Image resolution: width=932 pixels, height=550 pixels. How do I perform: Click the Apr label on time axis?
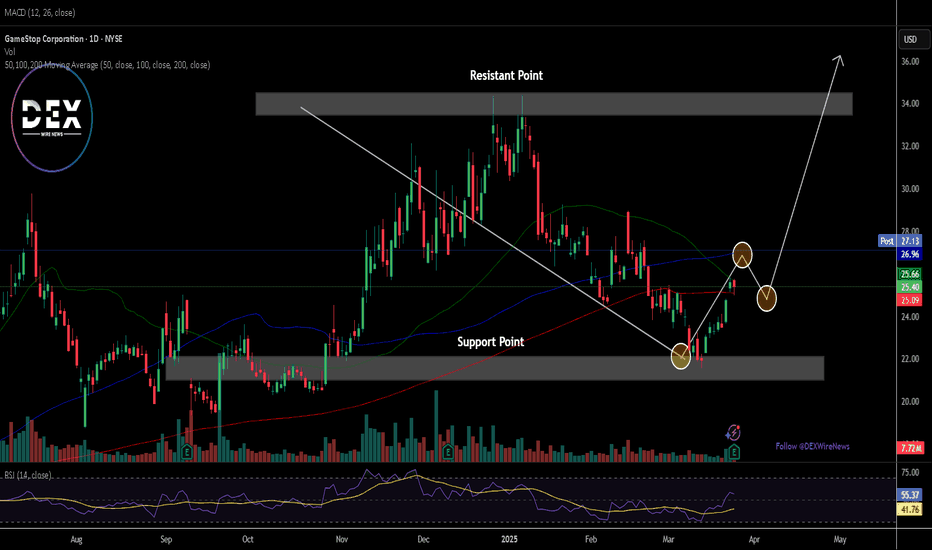[x=754, y=539]
